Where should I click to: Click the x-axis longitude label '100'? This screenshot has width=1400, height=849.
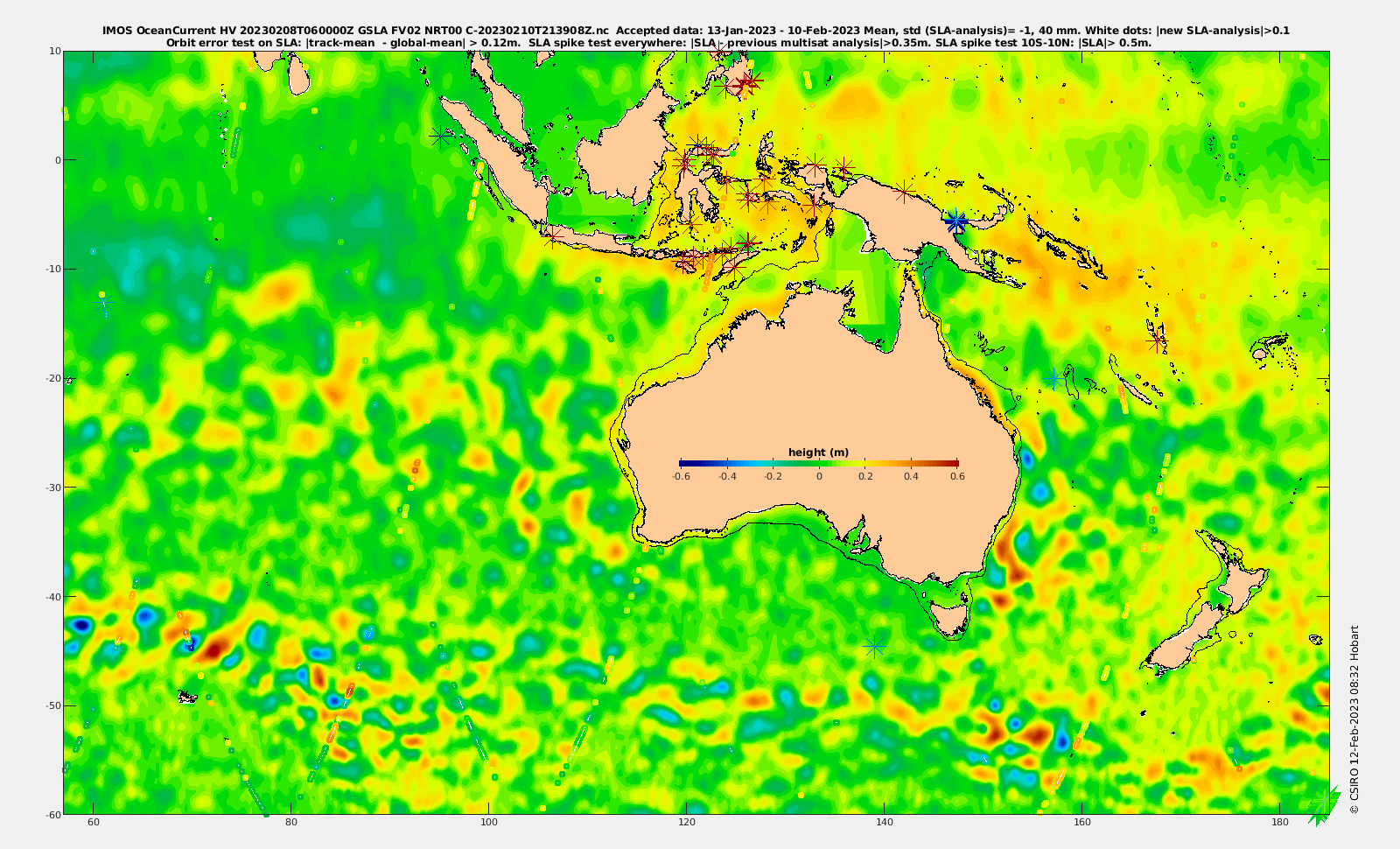point(489,822)
